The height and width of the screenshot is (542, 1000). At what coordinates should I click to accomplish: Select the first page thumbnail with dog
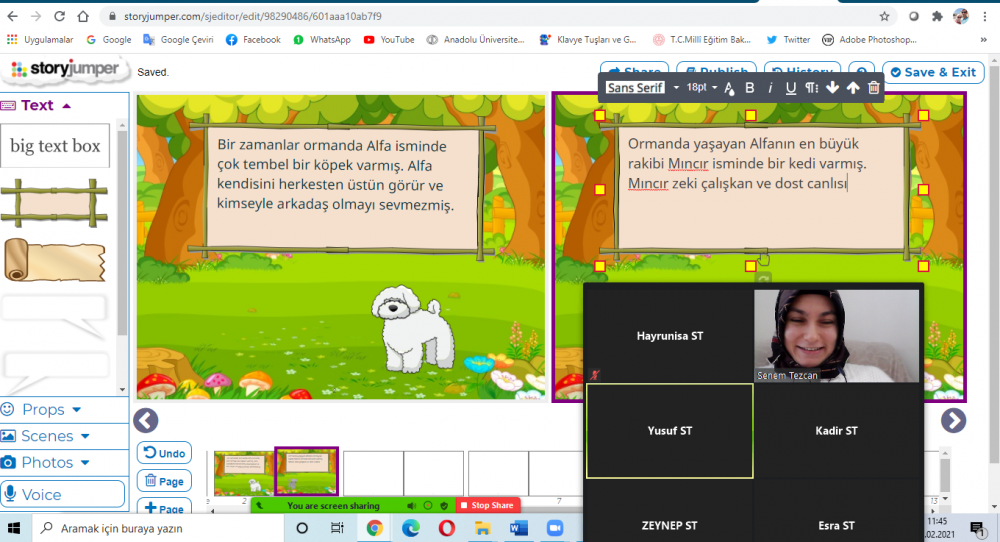coord(243,473)
